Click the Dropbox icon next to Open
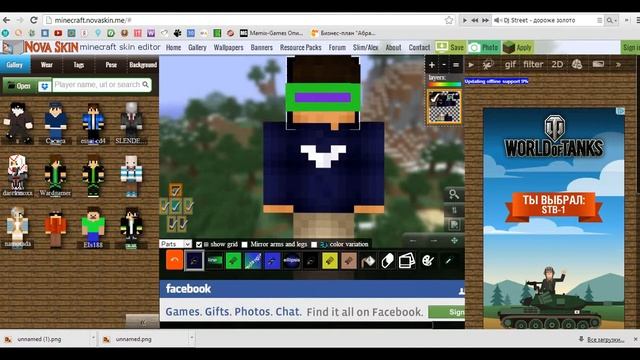640x360 pixels. (x=44, y=86)
